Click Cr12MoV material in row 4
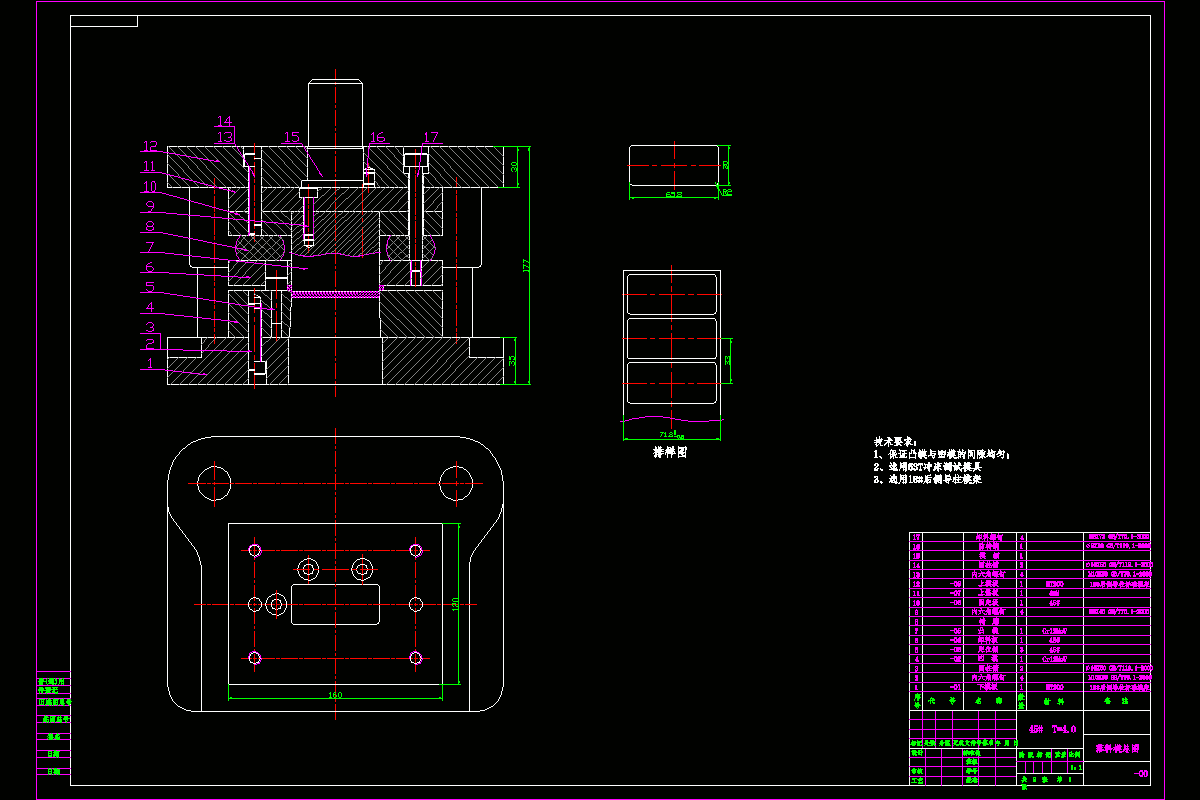This screenshot has width=1200, height=800. click(1054, 659)
